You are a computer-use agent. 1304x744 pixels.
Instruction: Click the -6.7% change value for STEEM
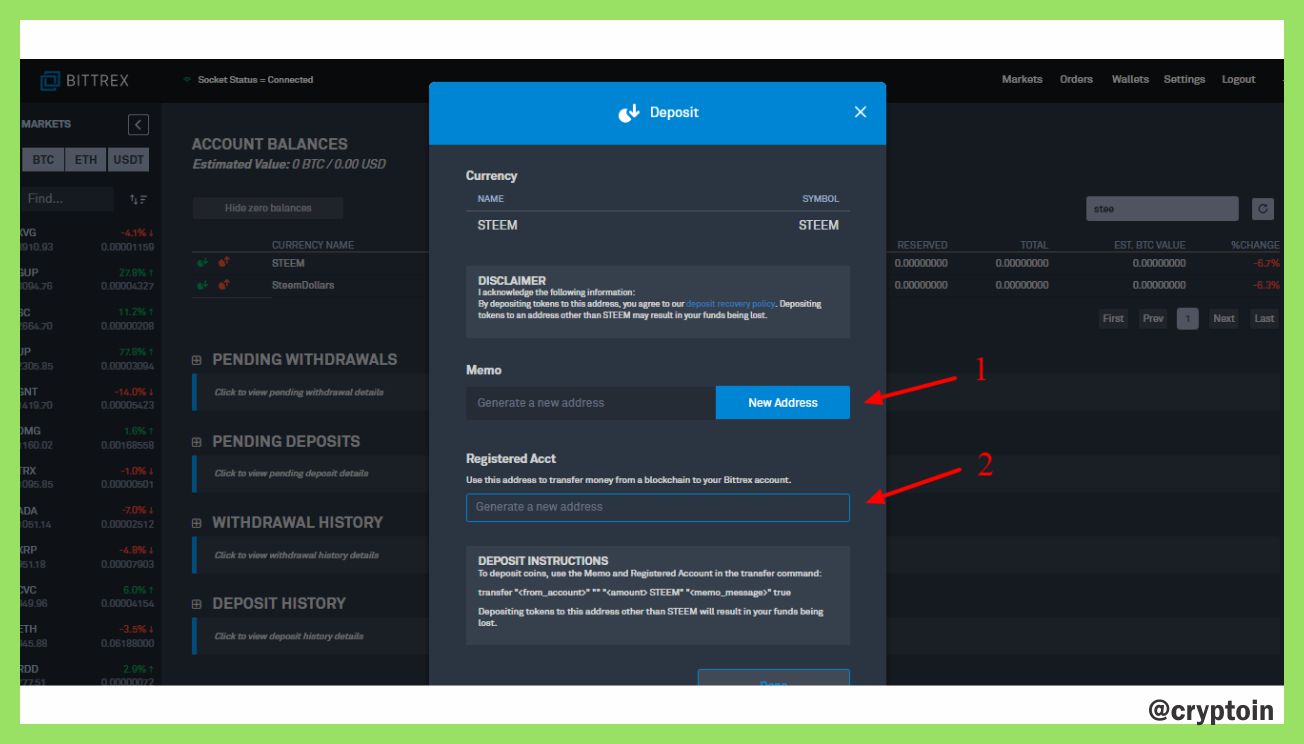click(x=1267, y=263)
